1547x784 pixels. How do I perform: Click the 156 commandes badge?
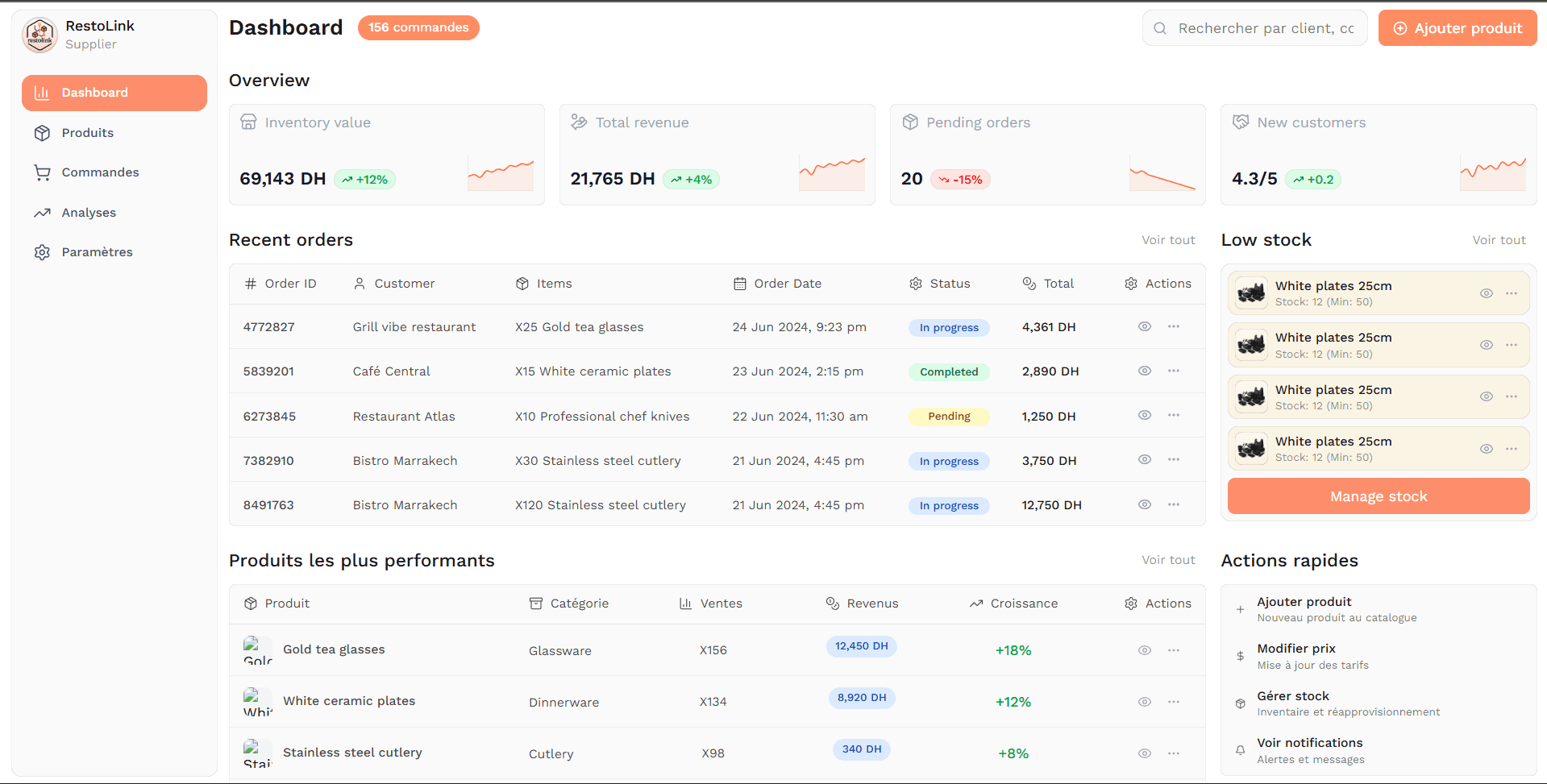point(418,27)
